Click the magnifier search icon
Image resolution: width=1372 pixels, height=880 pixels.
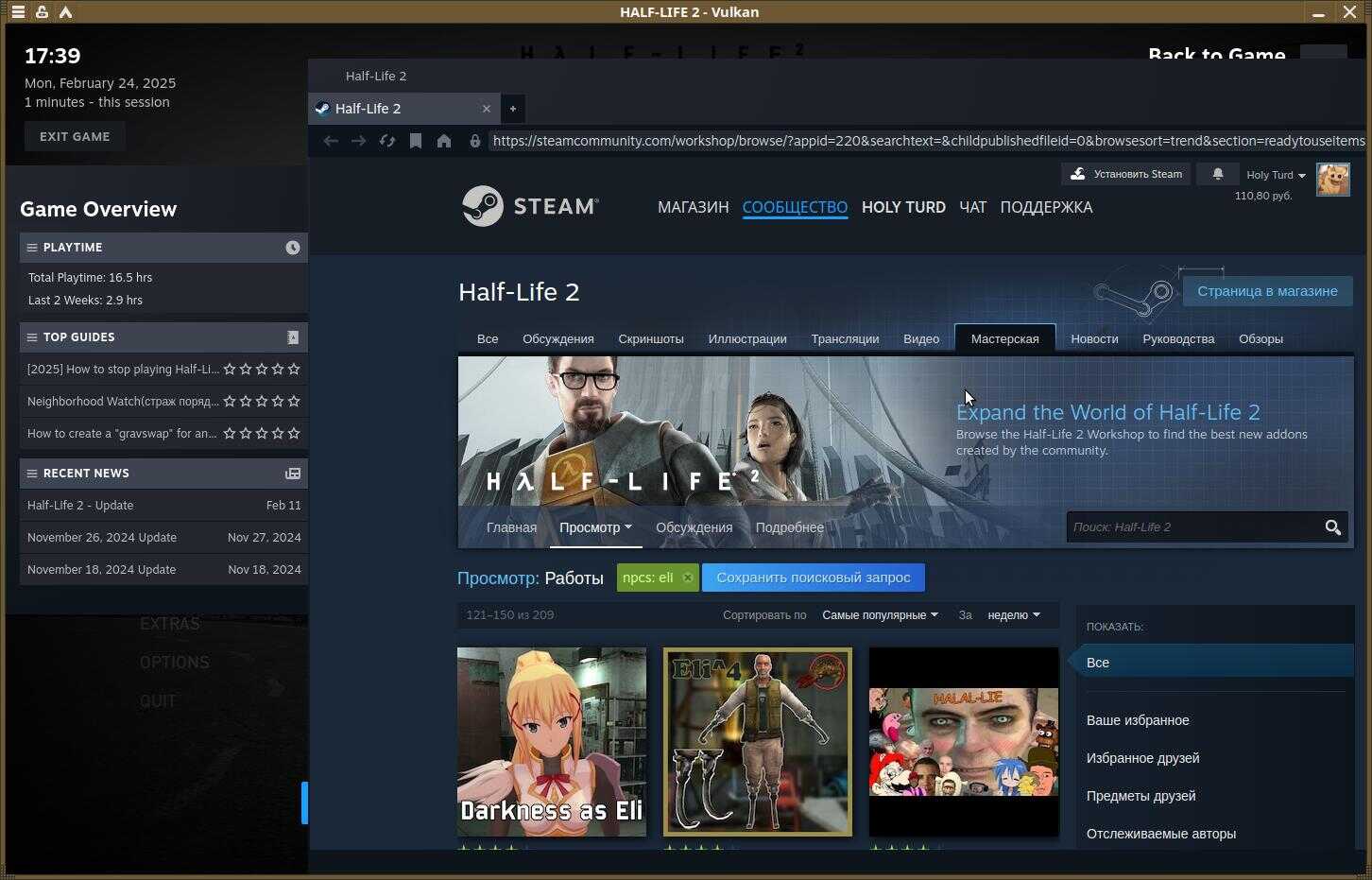coord(1332,527)
